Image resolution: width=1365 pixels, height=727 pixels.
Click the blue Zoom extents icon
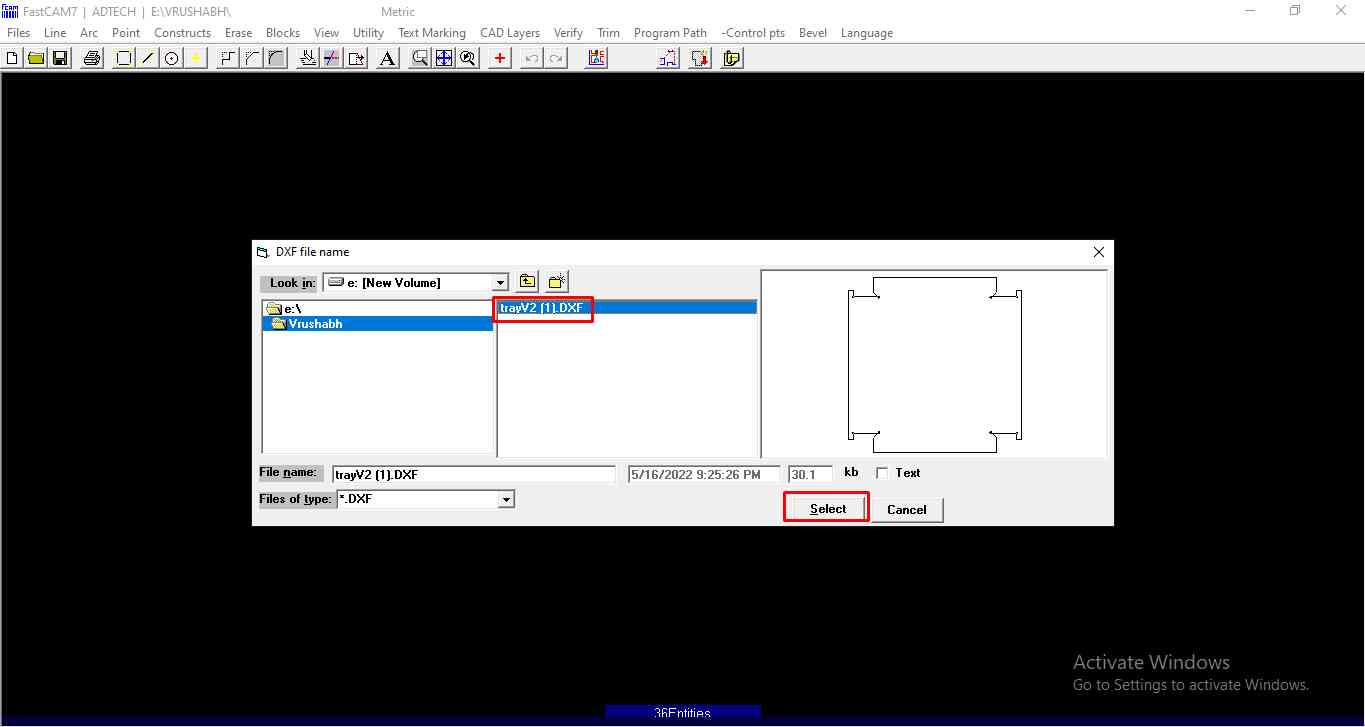[444, 58]
